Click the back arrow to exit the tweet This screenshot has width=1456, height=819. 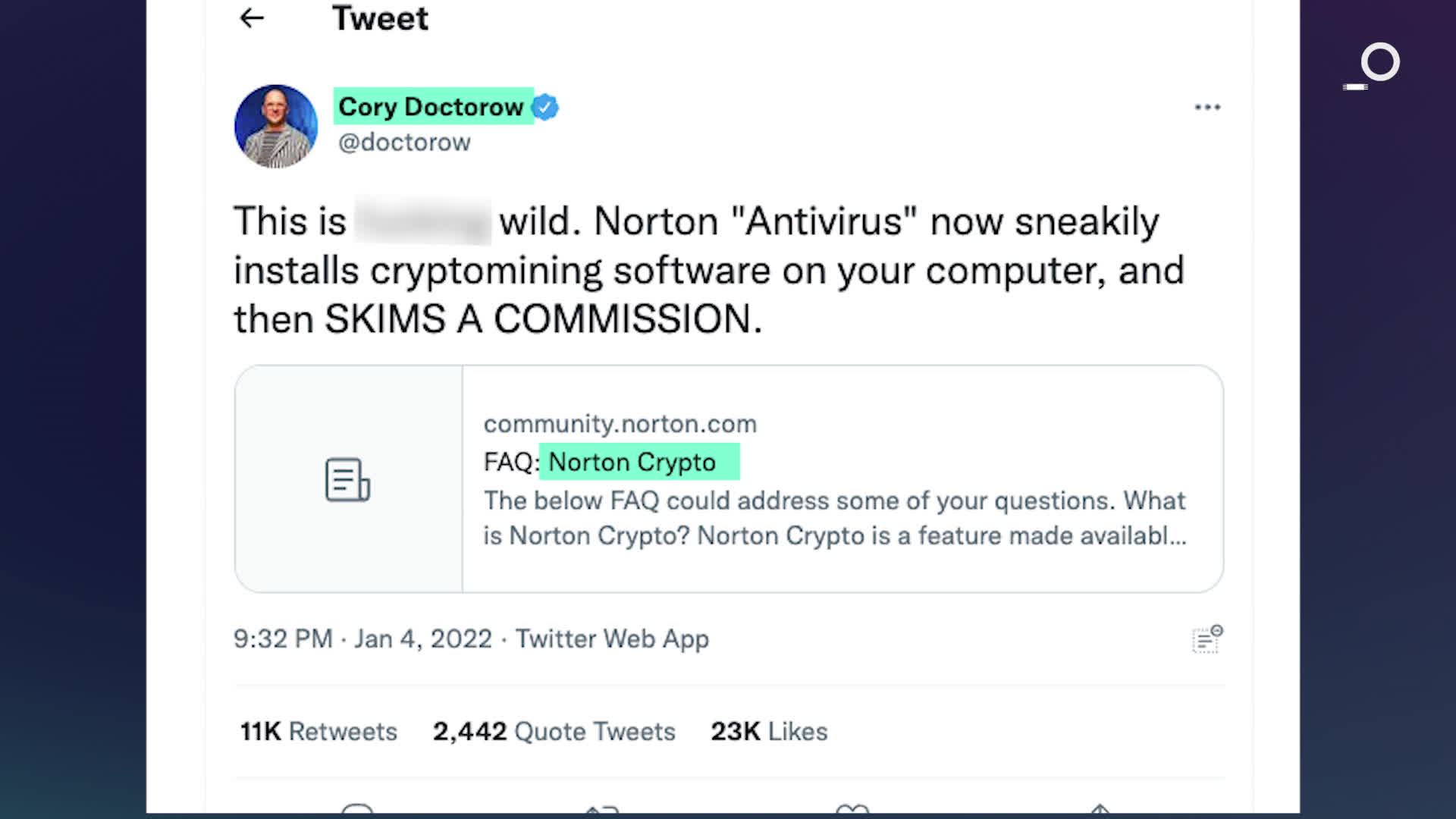pos(251,18)
